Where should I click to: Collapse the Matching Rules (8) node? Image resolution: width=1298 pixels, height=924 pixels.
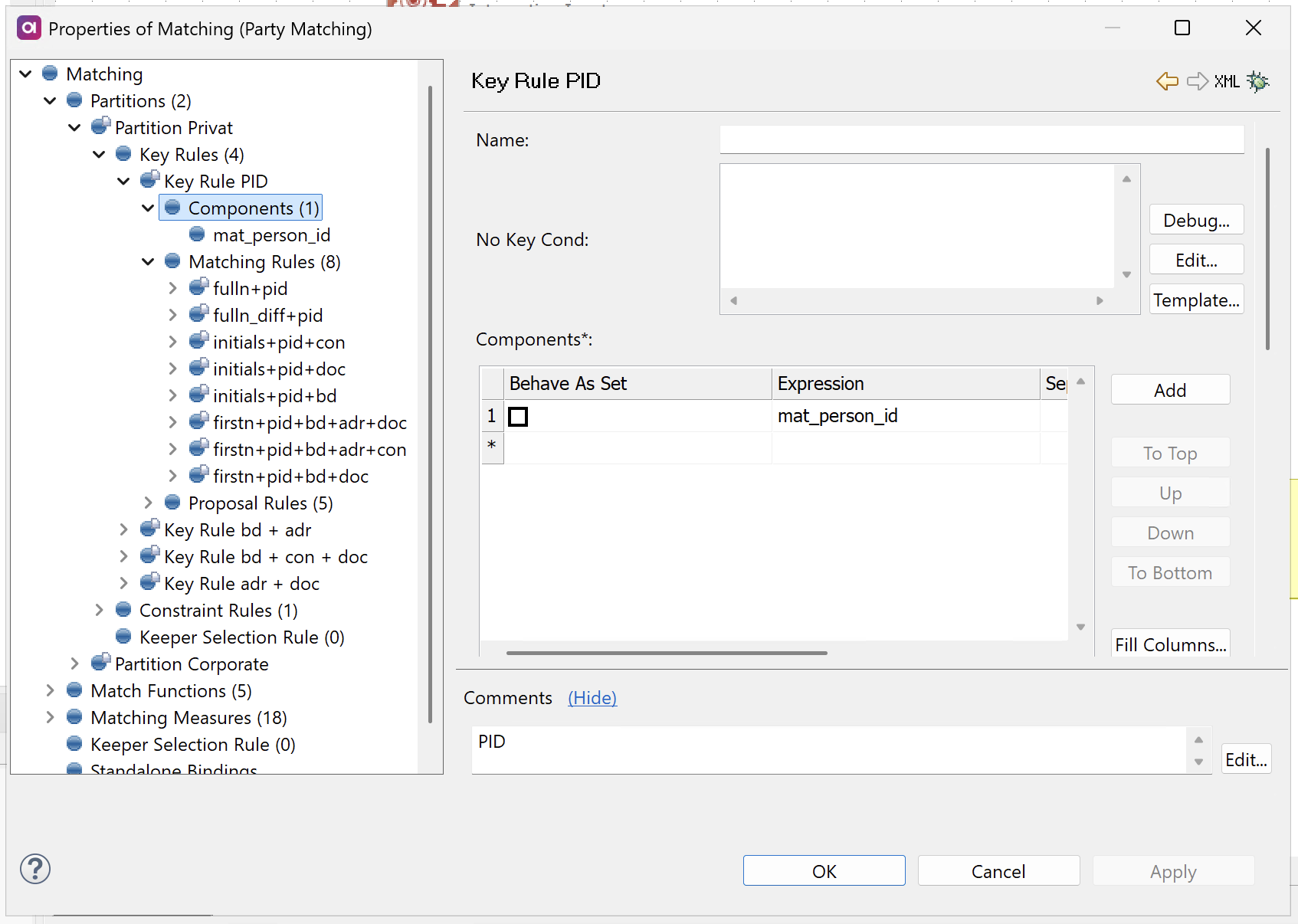click(x=148, y=262)
